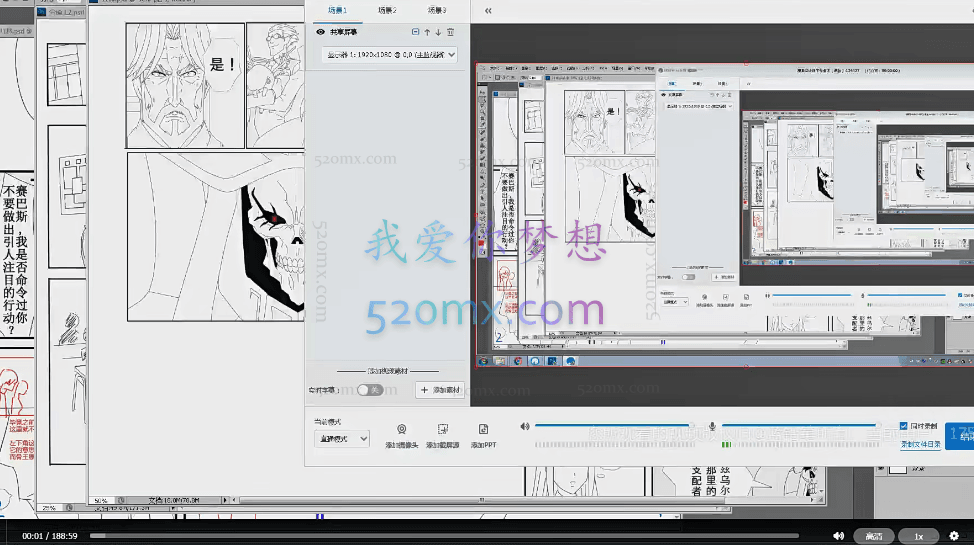Move the 共享屏幕 source up with up arrow
This screenshot has width=974, height=545.
pyautogui.click(x=427, y=32)
